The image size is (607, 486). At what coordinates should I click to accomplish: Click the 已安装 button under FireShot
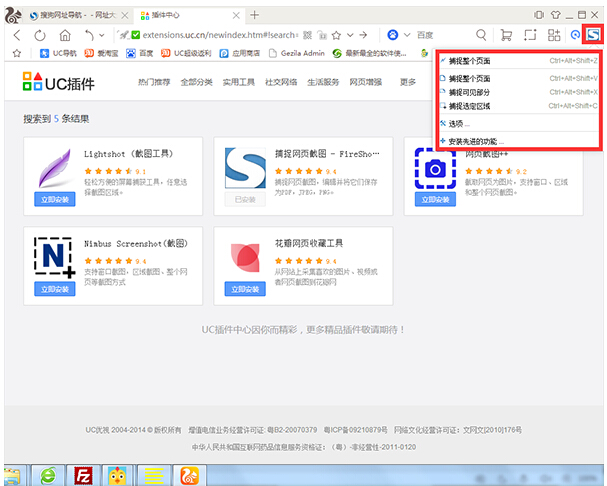pyautogui.click(x=245, y=199)
